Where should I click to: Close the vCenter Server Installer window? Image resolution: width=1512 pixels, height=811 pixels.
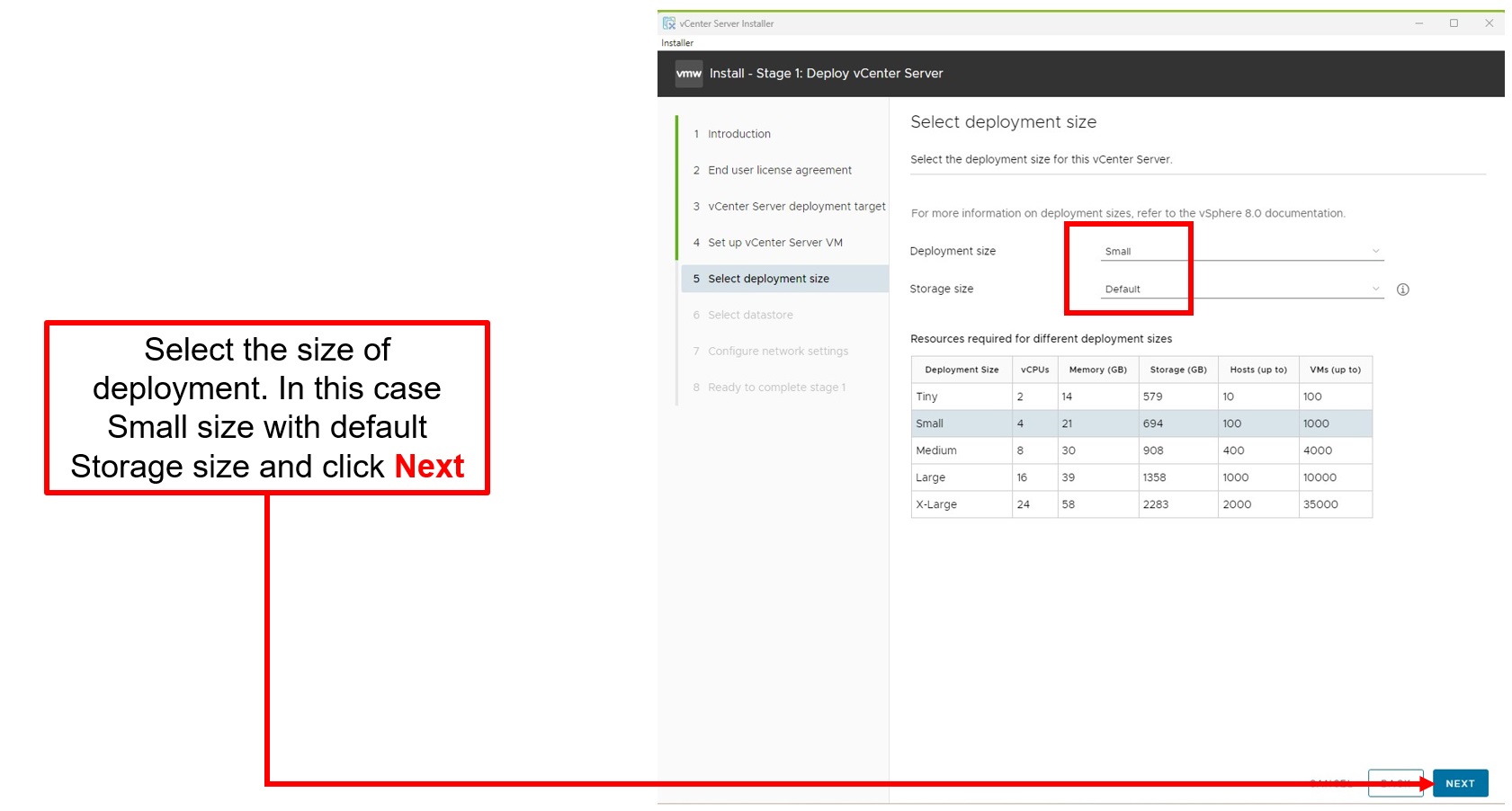point(1489,23)
